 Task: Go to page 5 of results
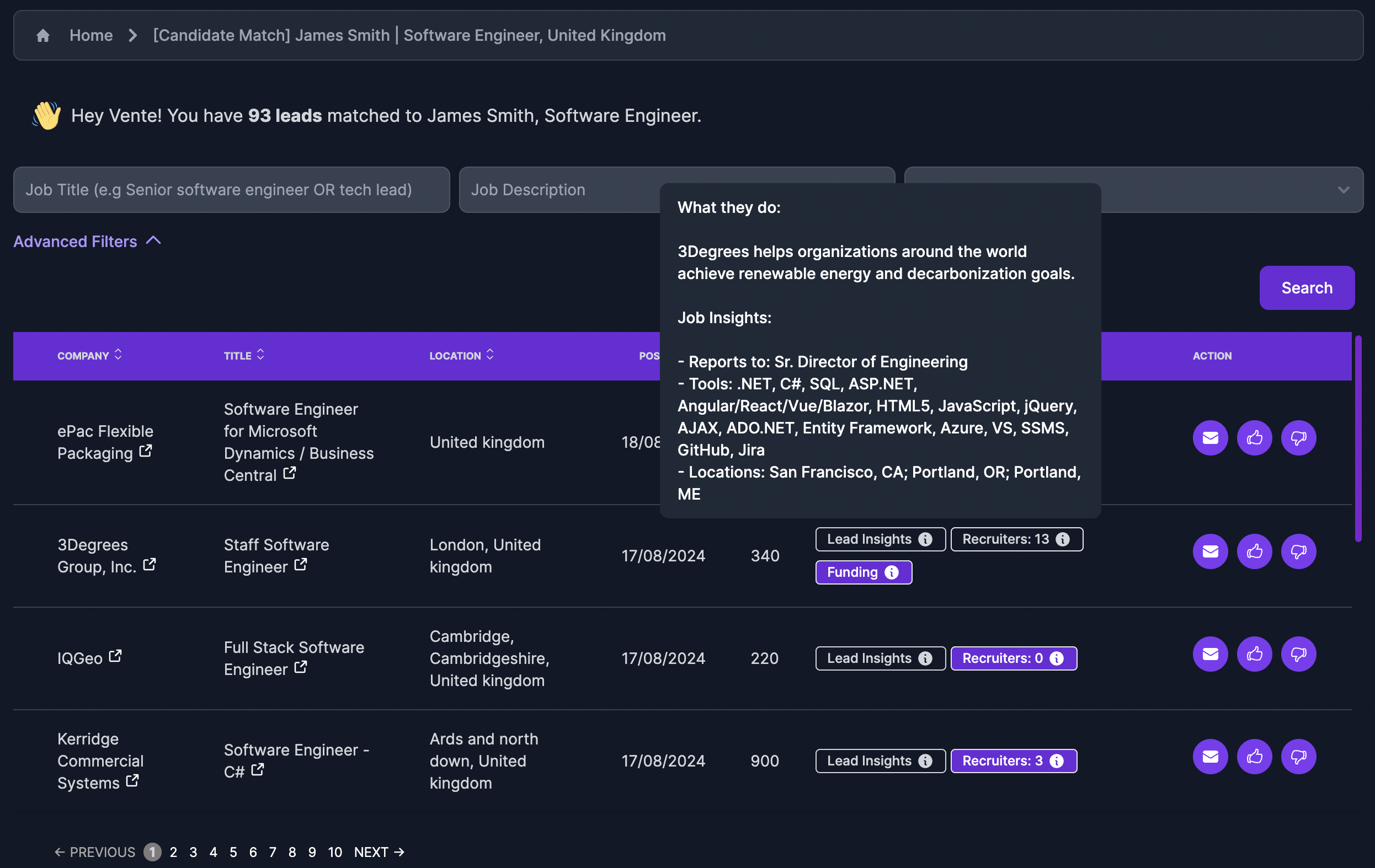pyautogui.click(x=232, y=851)
